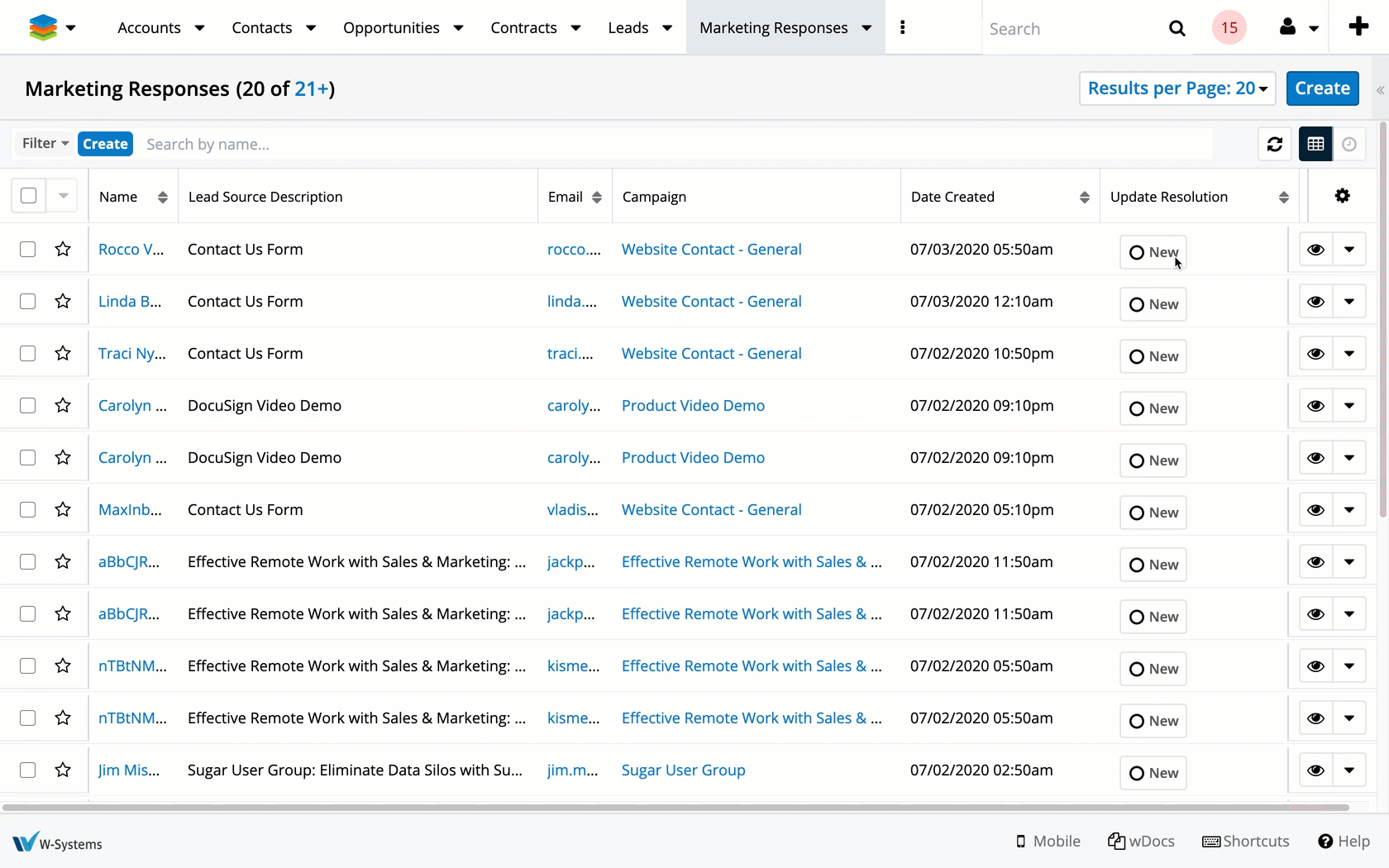Image resolution: width=1389 pixels, height=868 pixels.
Task: Open column settings gear icon
Action: [1343, 196]
